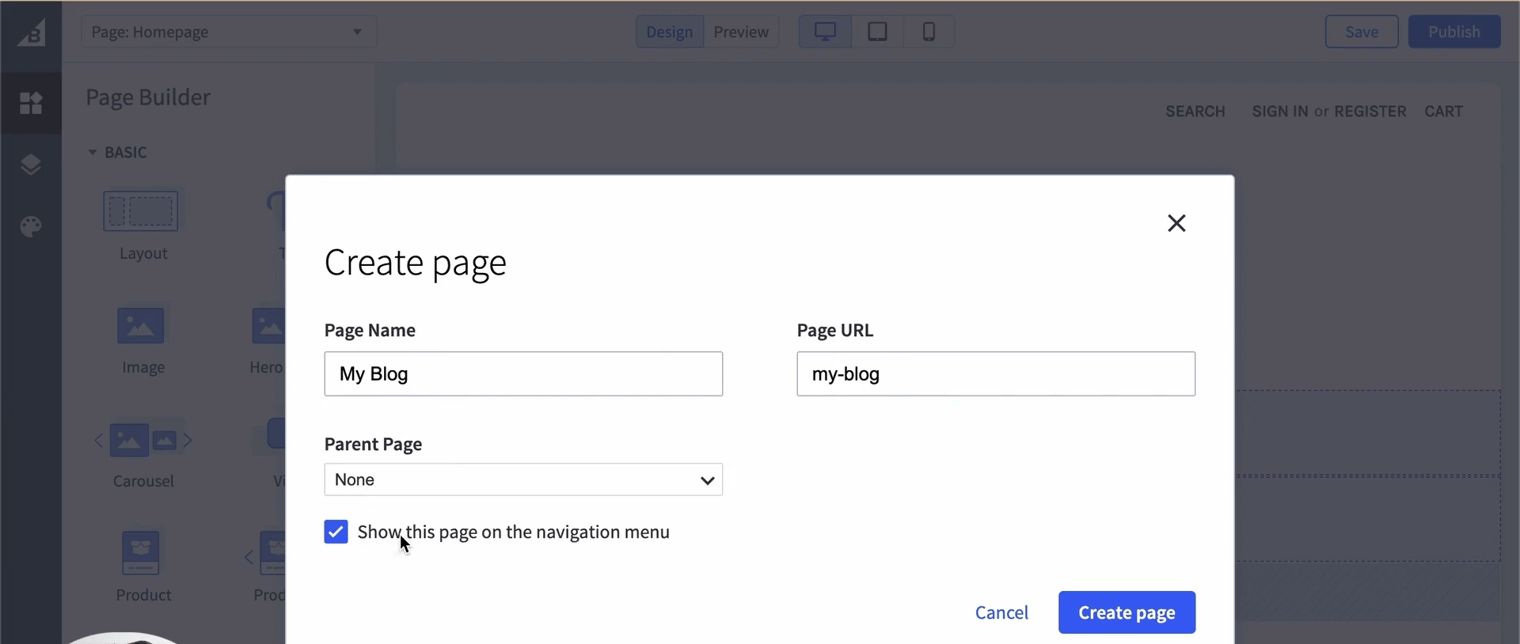Uncheck show this page on navigation menu
Viewport: 1520px width, 644px height.
coord(336,531)
